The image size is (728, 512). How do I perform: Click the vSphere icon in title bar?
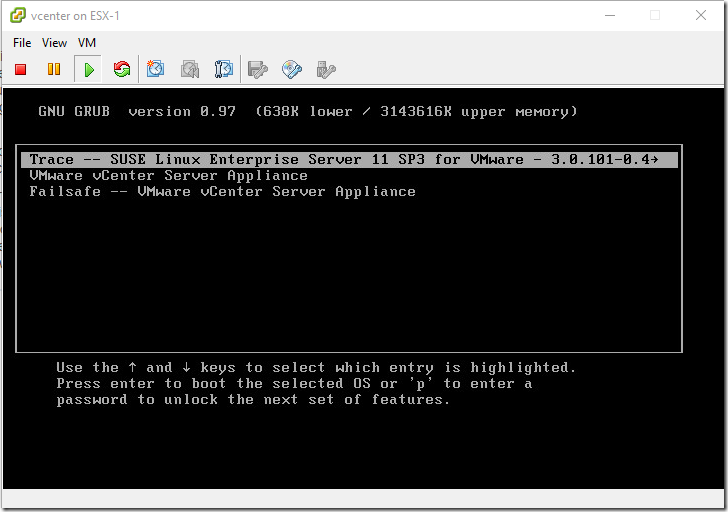click(x=18, y=15)
